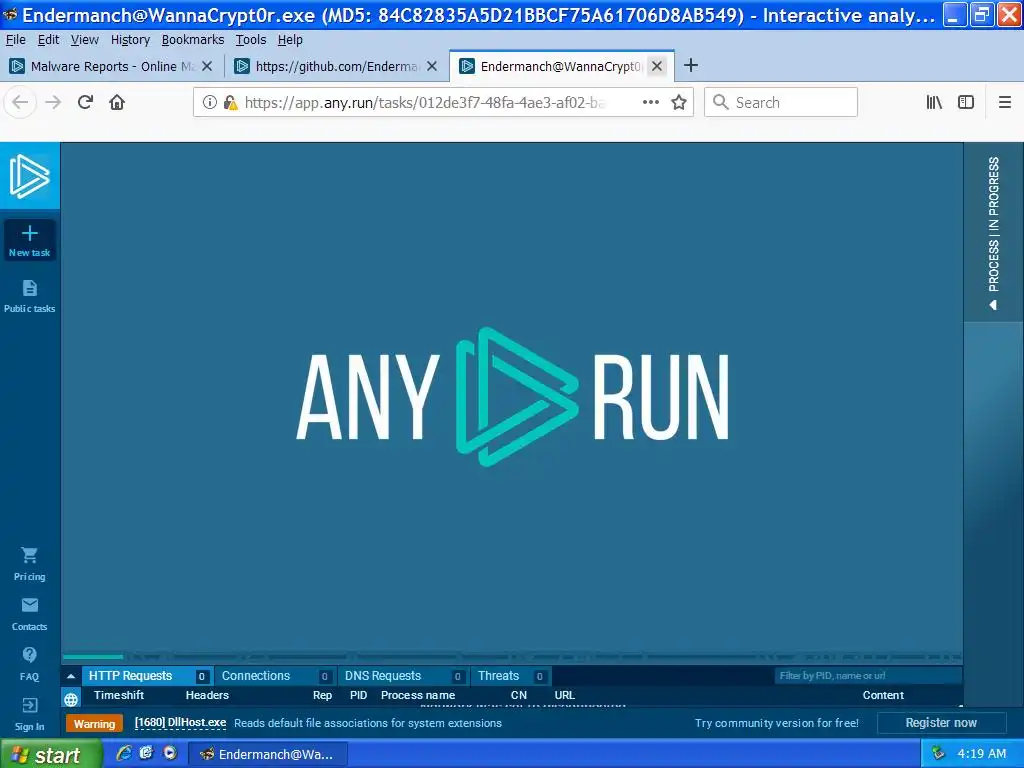Reload the current page
This screenshot has height=768, width=1024.
click(85, 102)
